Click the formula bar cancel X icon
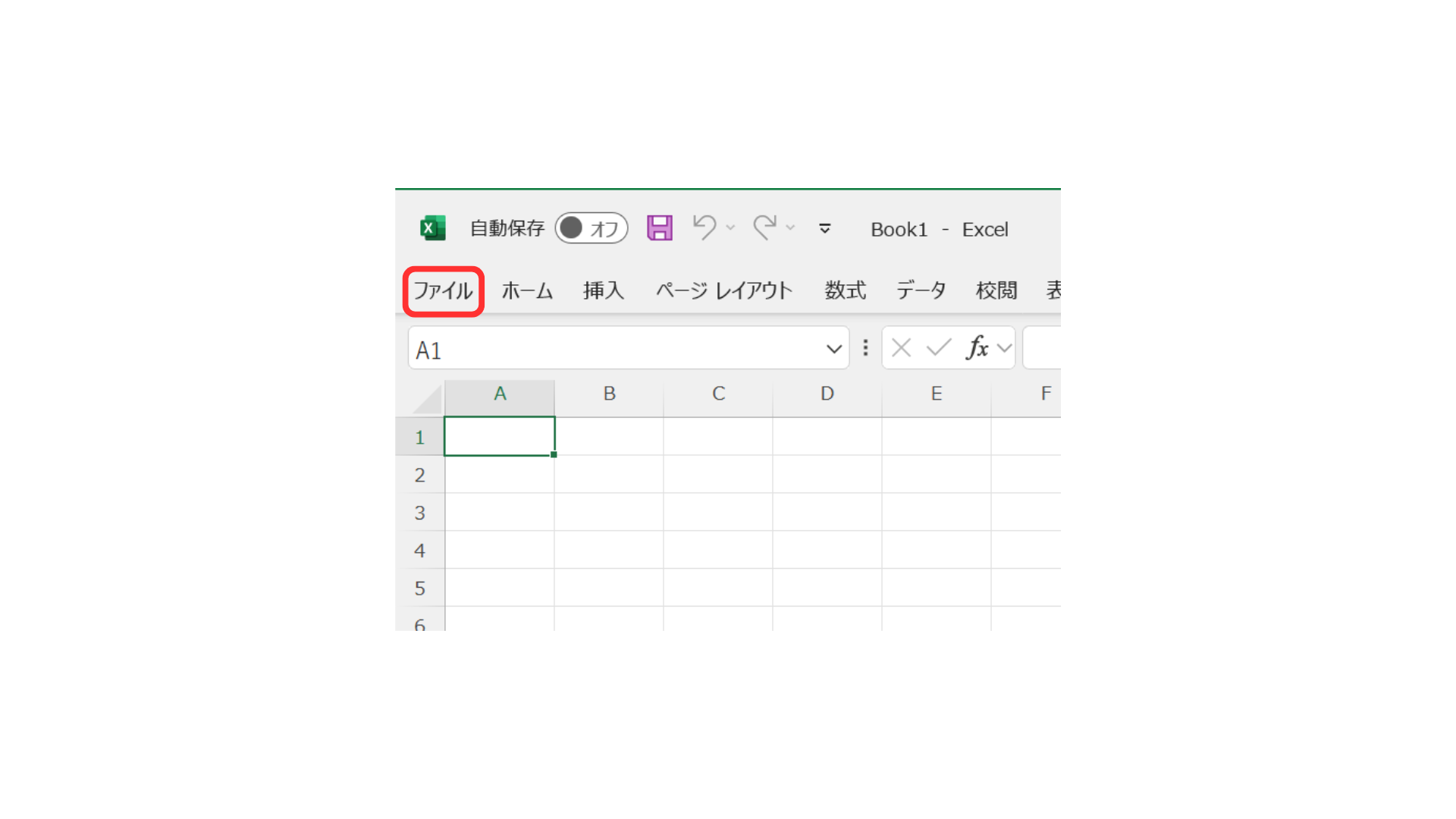Viewport: 1456px width, 819px height. coord(901,348)
